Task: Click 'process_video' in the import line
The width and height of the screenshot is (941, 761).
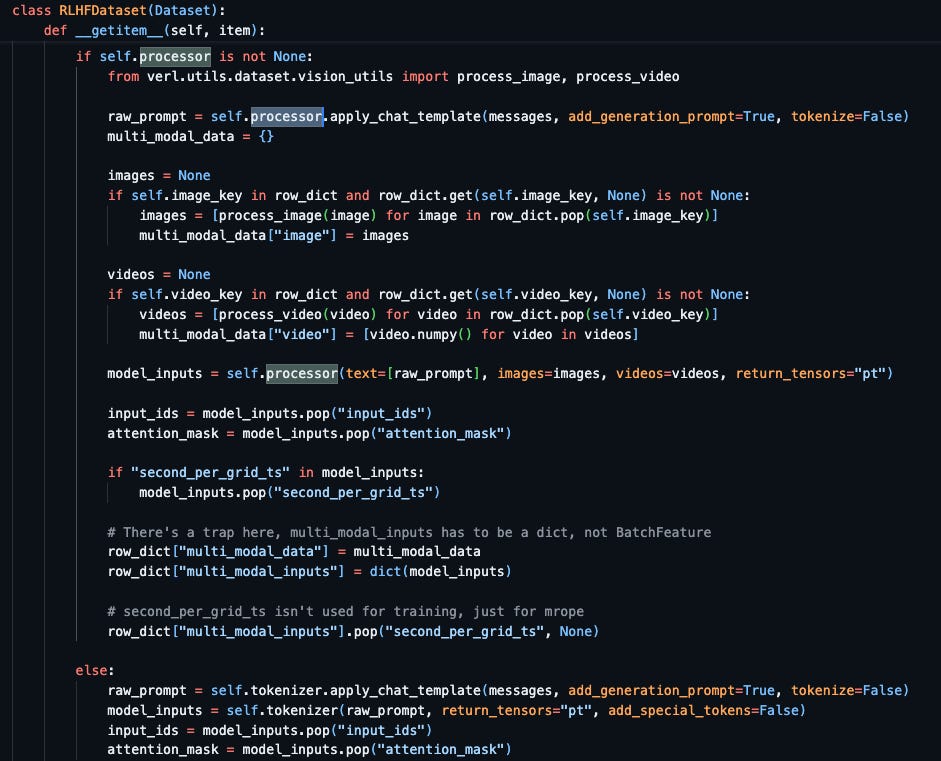Action: (x=628, y=76)
